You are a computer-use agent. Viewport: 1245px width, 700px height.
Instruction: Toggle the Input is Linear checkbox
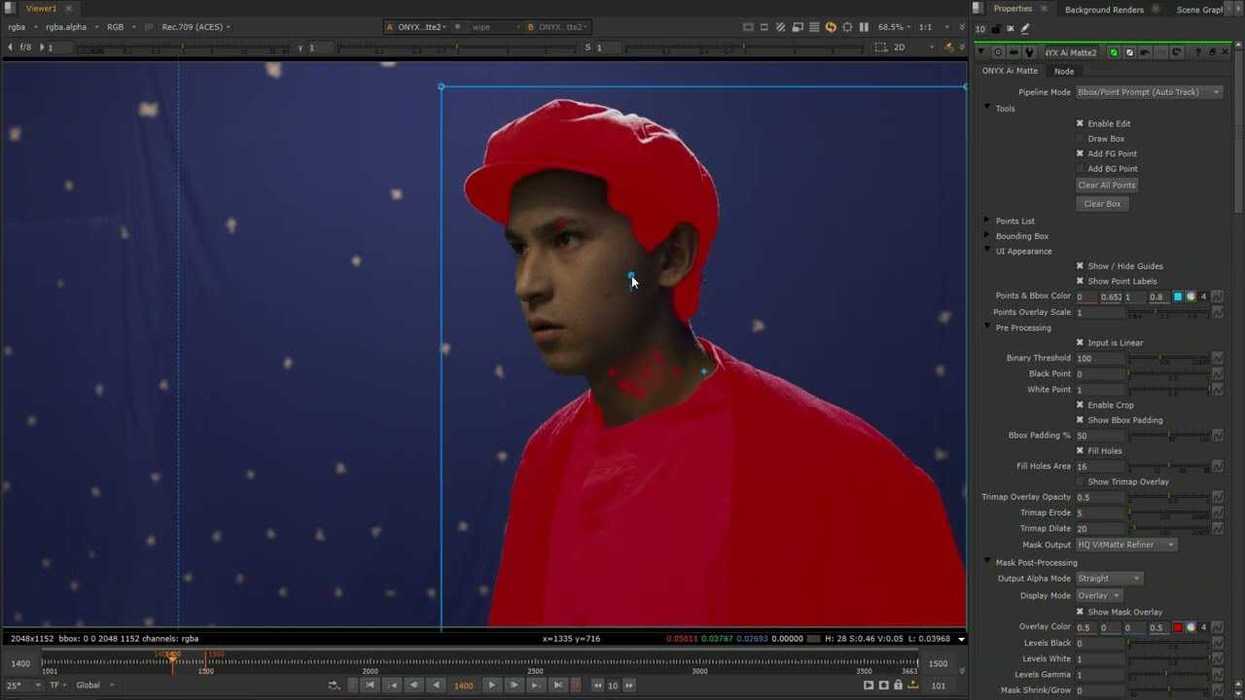pos(1080,343)
